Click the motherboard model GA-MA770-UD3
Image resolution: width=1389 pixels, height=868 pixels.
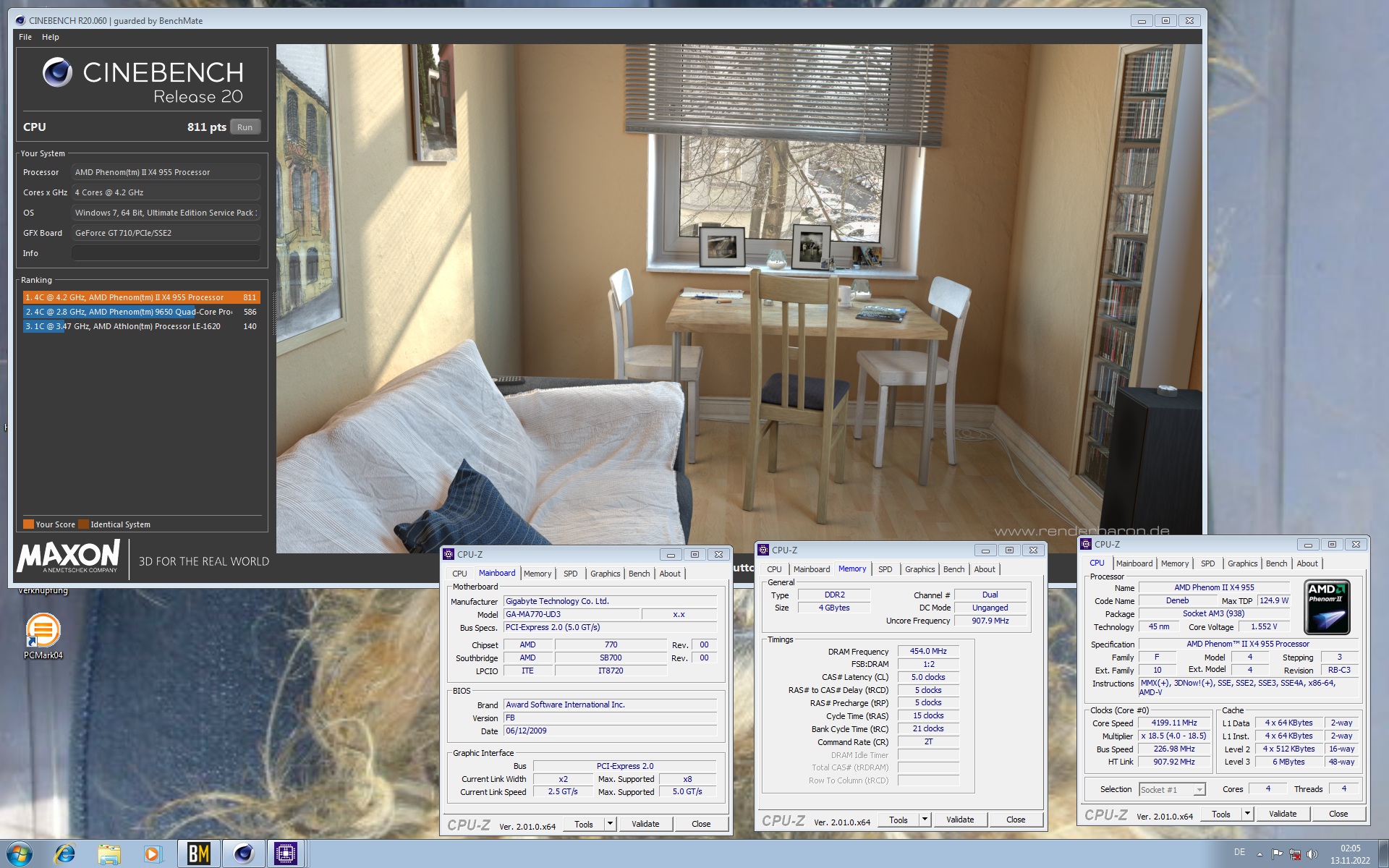click(572, 615)
